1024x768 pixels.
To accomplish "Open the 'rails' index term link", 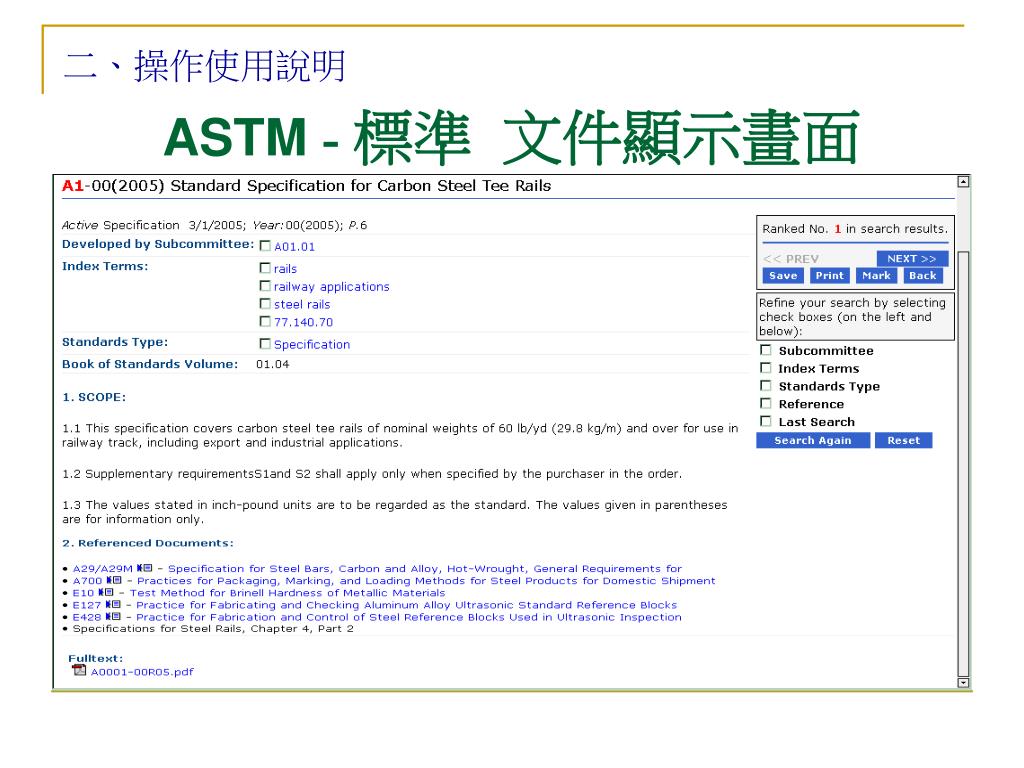I will [x=285, y=269].
